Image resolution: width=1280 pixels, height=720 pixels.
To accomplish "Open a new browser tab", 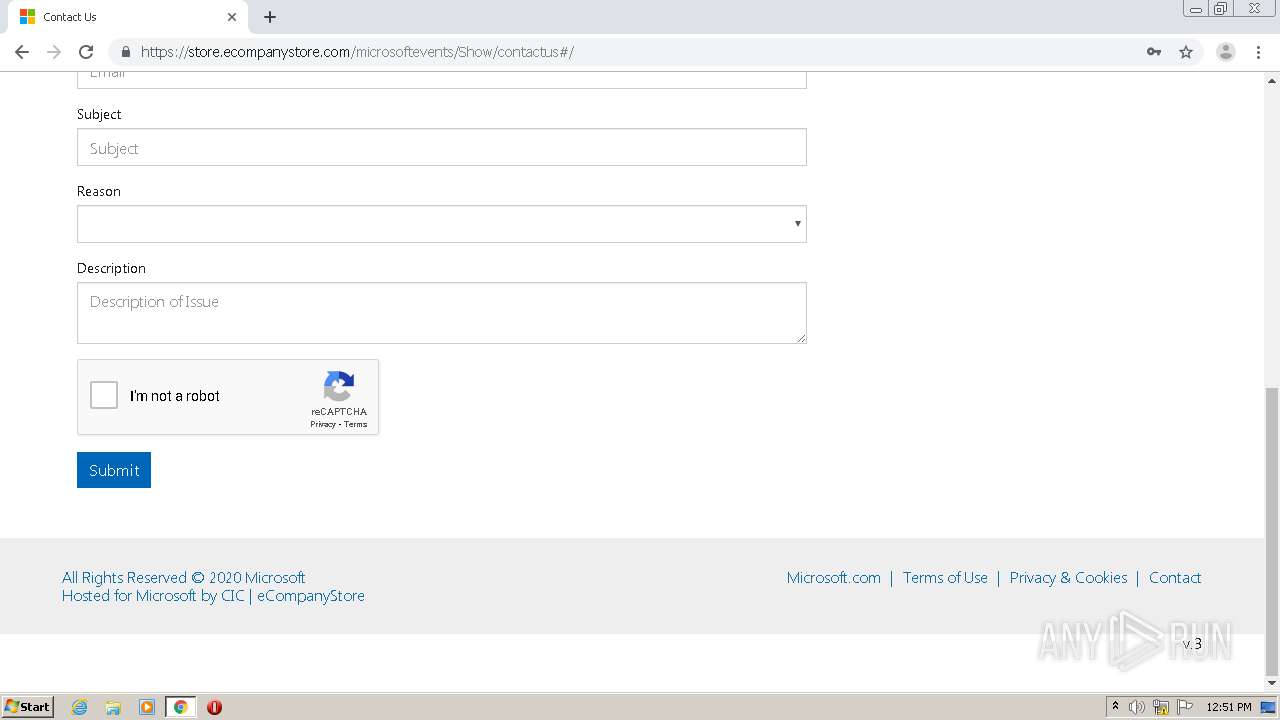I will point(270,17).
